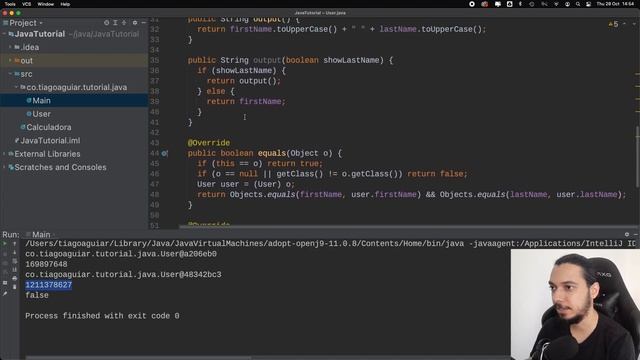Expand External Libraries node
Viewport: 640px width, 360px height.
(x=4, y=154)
